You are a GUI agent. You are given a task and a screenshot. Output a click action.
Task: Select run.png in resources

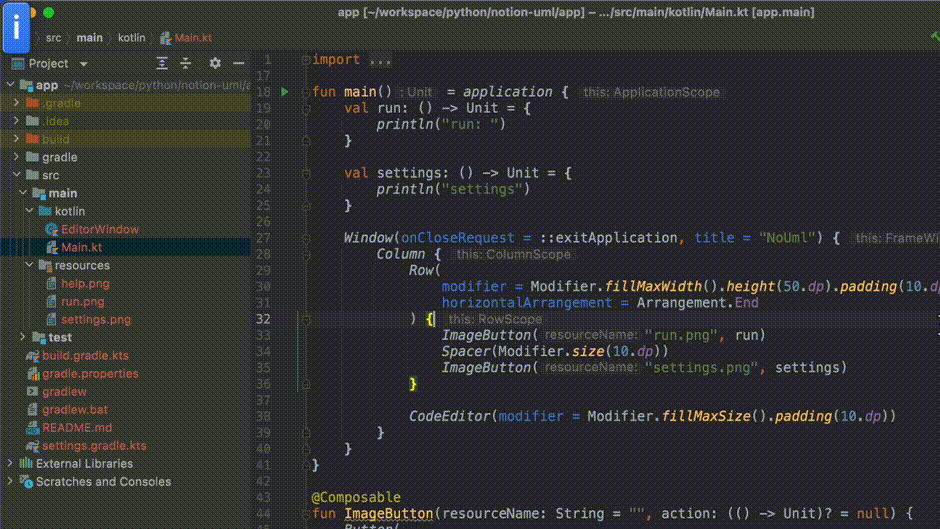(x=82, y=301)
